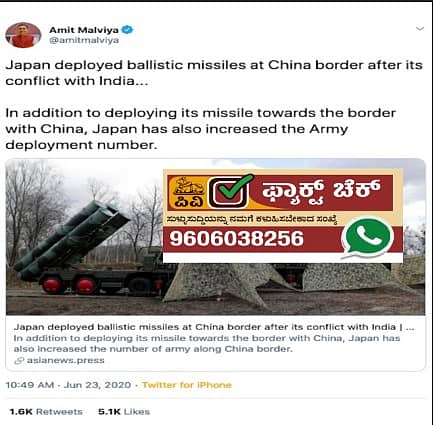Click the 10:49 AM timestamp
Viewport: 433px width, 425px height.
tap(30, 385)
